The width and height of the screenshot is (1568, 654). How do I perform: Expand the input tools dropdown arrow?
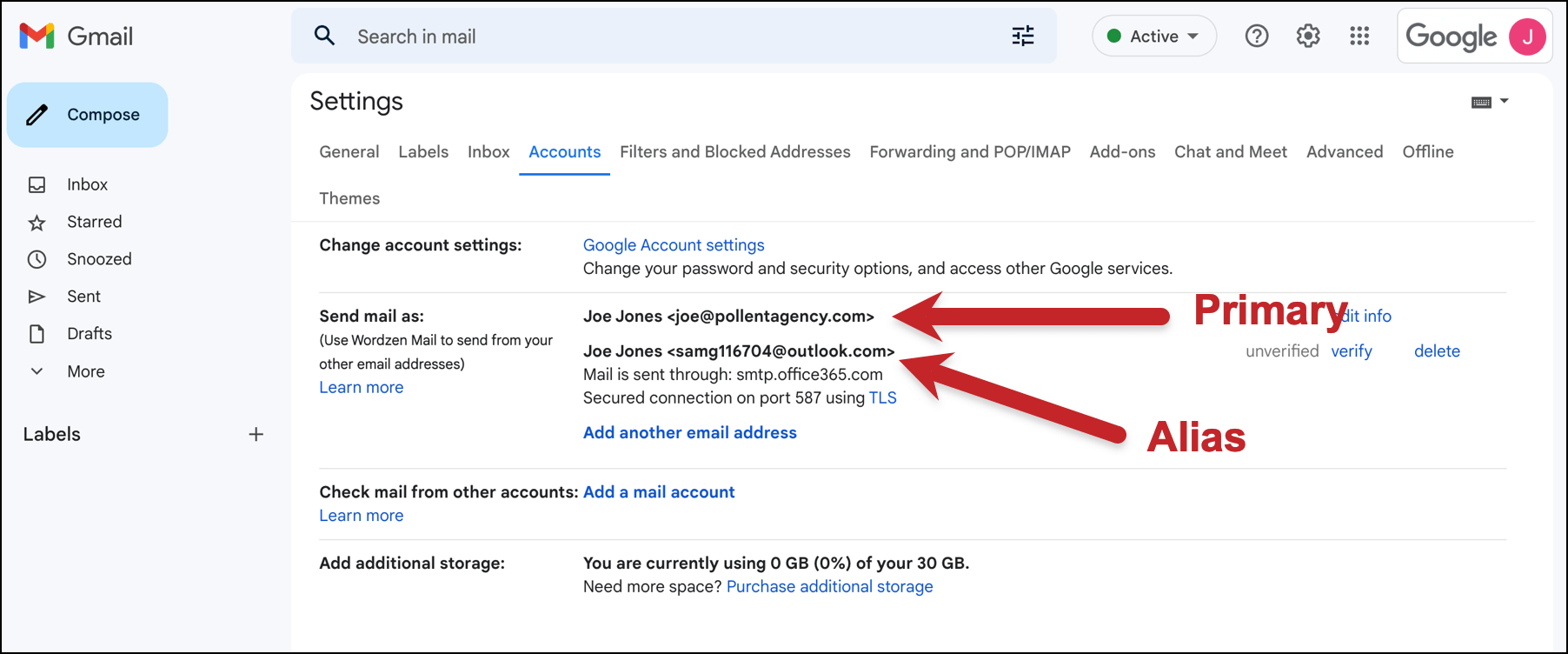(x=1505, y=102)
